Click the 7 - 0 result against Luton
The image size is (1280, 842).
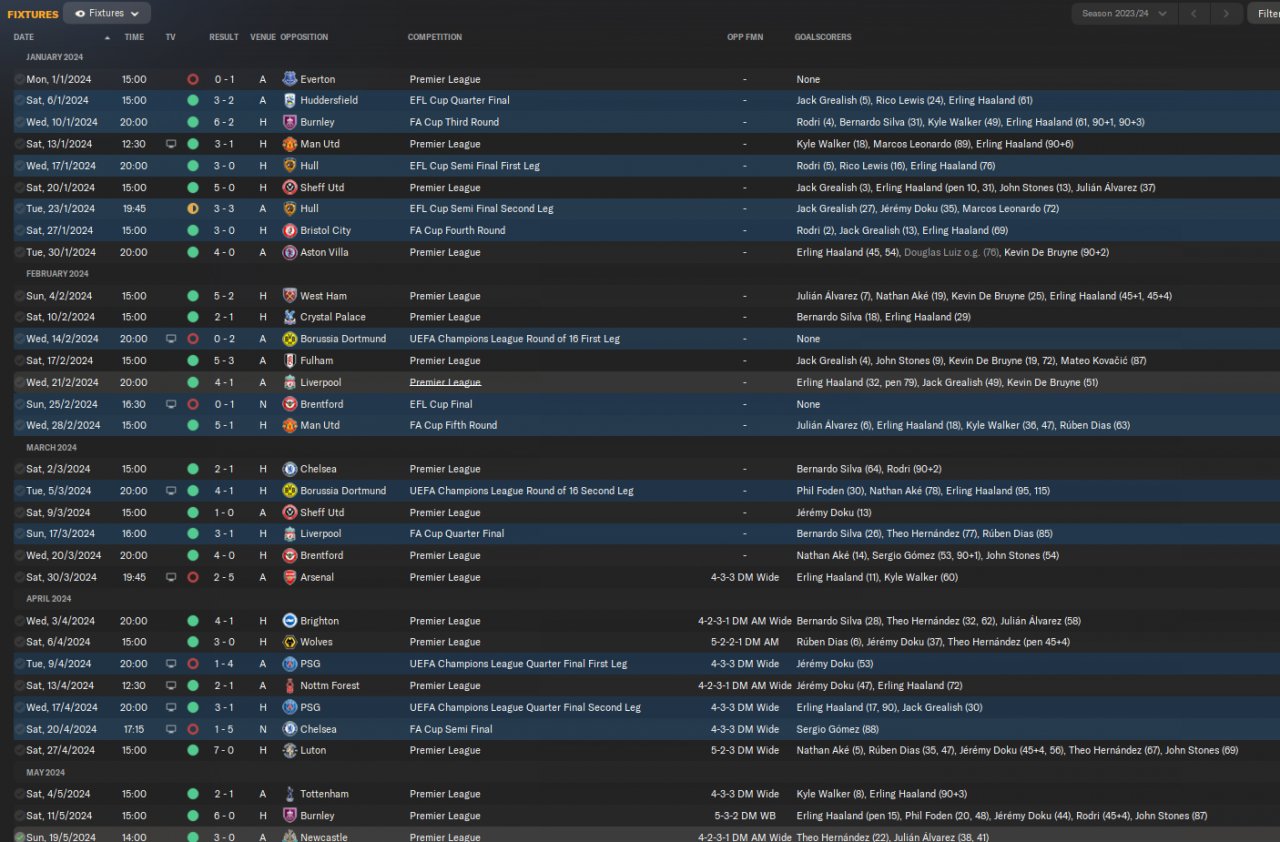[x=224, y=750]
